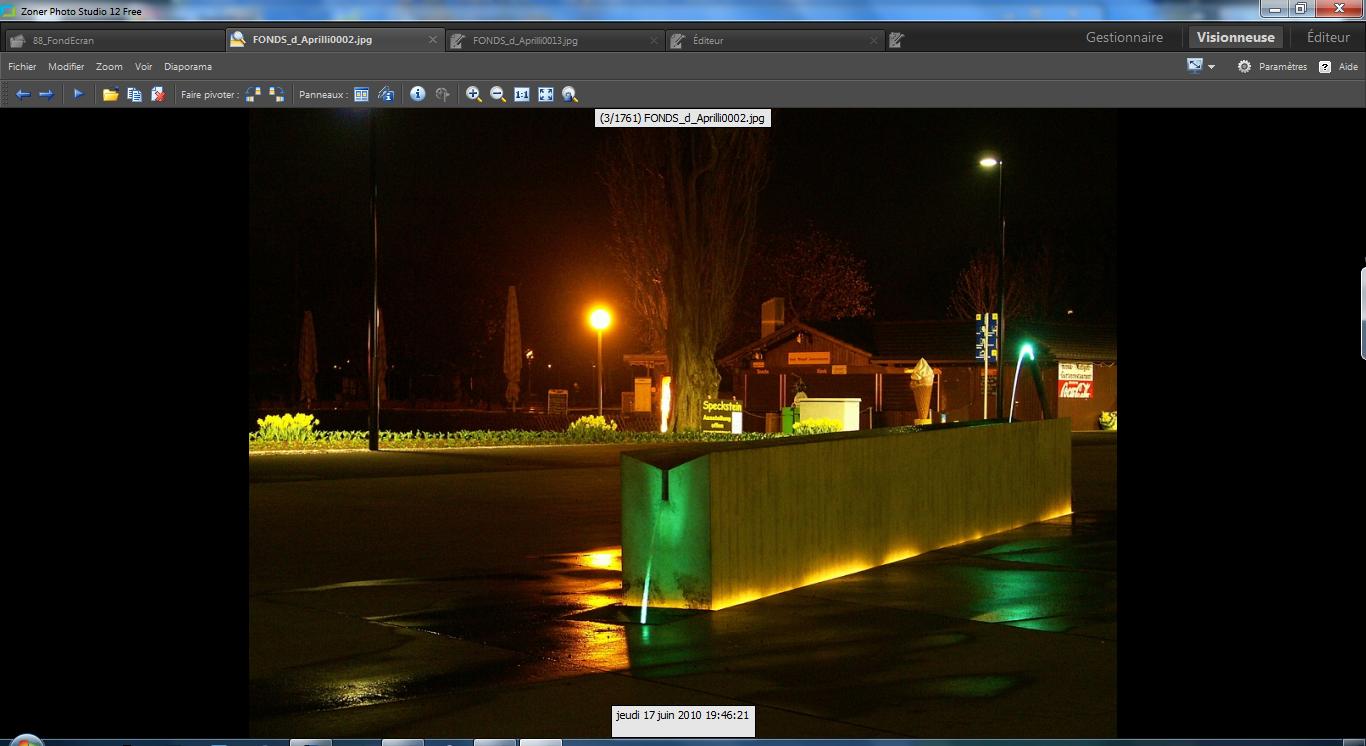1366x746 pixels.
Task: Toggle the thumbnails panel under Panneaux
Action: tap(361, 94)
